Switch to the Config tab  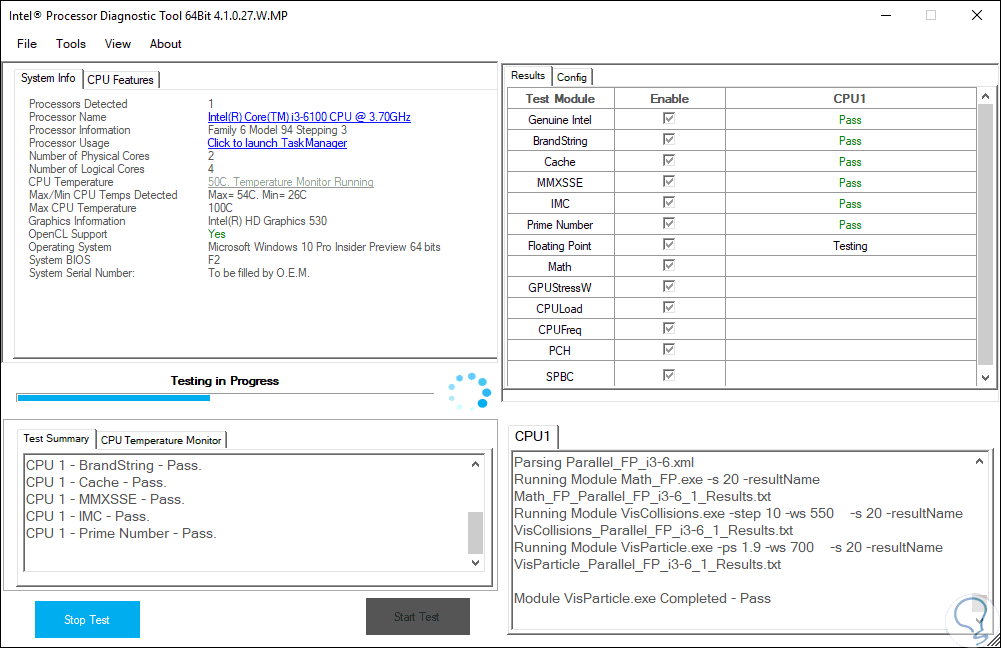coord(571,77)
